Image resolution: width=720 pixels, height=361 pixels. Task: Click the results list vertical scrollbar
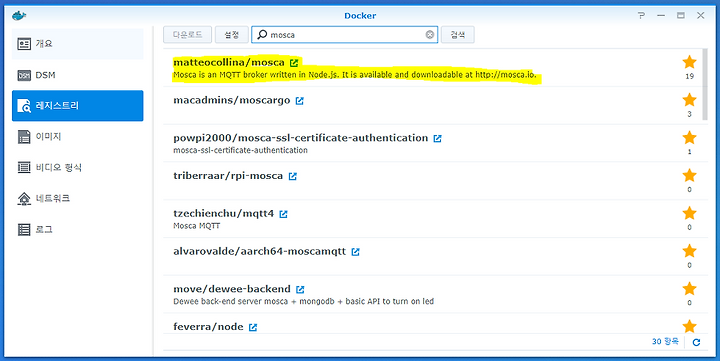coord(705,85)
